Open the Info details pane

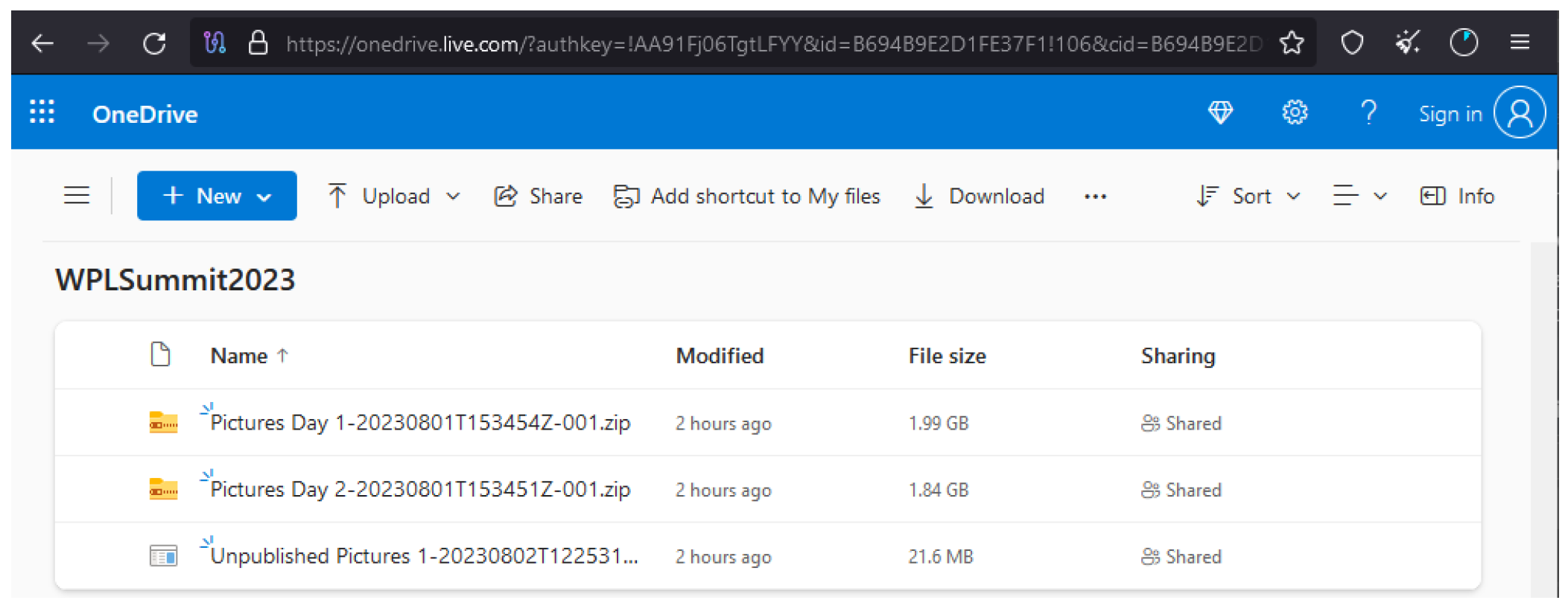(x=1457, y=196)
